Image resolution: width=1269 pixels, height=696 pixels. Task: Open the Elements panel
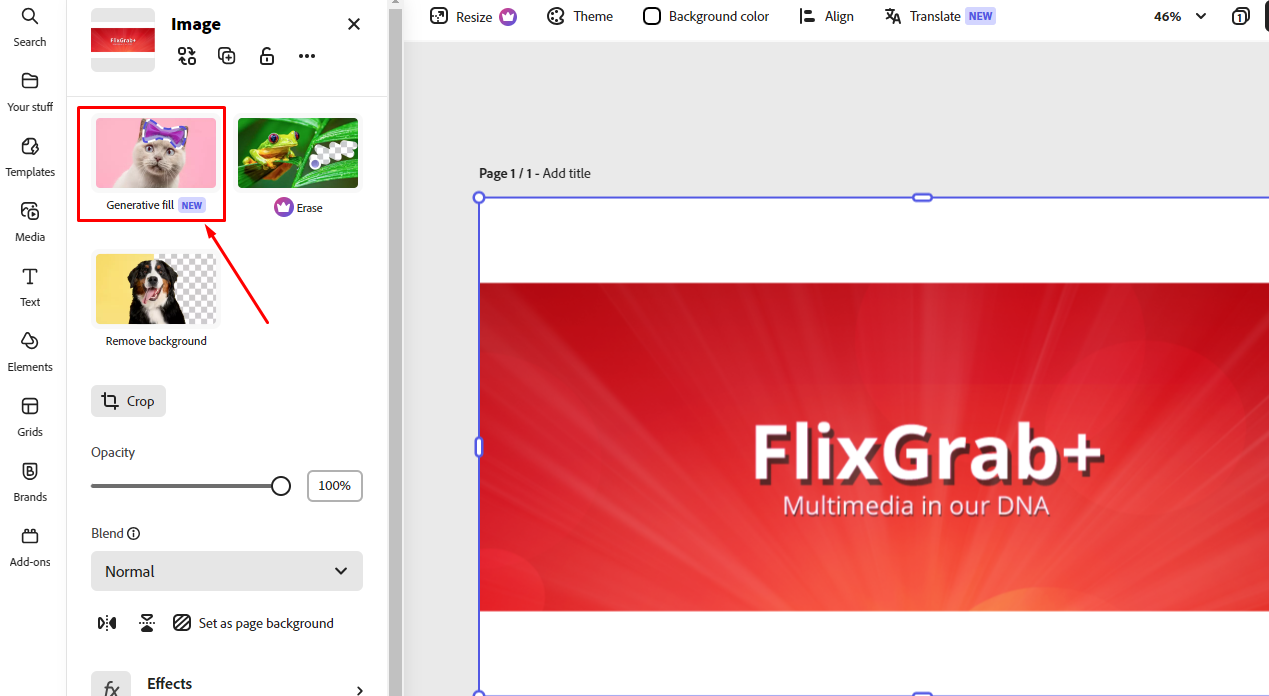click(30, 352)
